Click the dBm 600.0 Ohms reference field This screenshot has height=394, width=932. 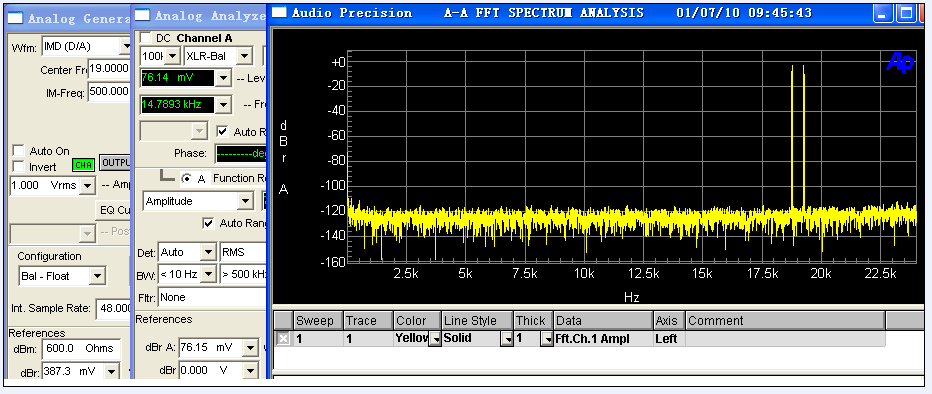[81, 348]
